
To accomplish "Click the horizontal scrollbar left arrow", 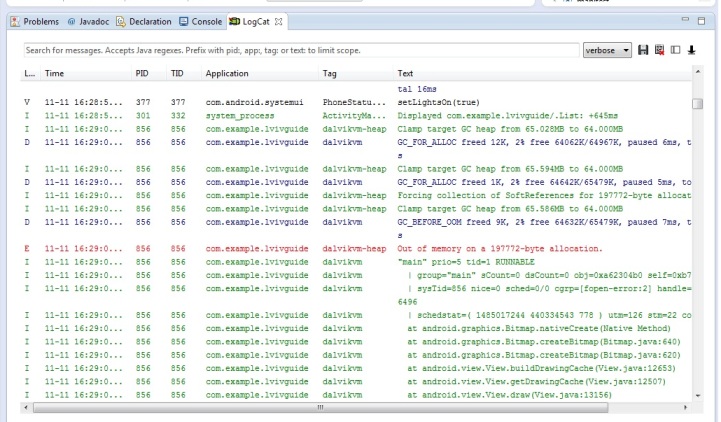I will pos(26,407).
